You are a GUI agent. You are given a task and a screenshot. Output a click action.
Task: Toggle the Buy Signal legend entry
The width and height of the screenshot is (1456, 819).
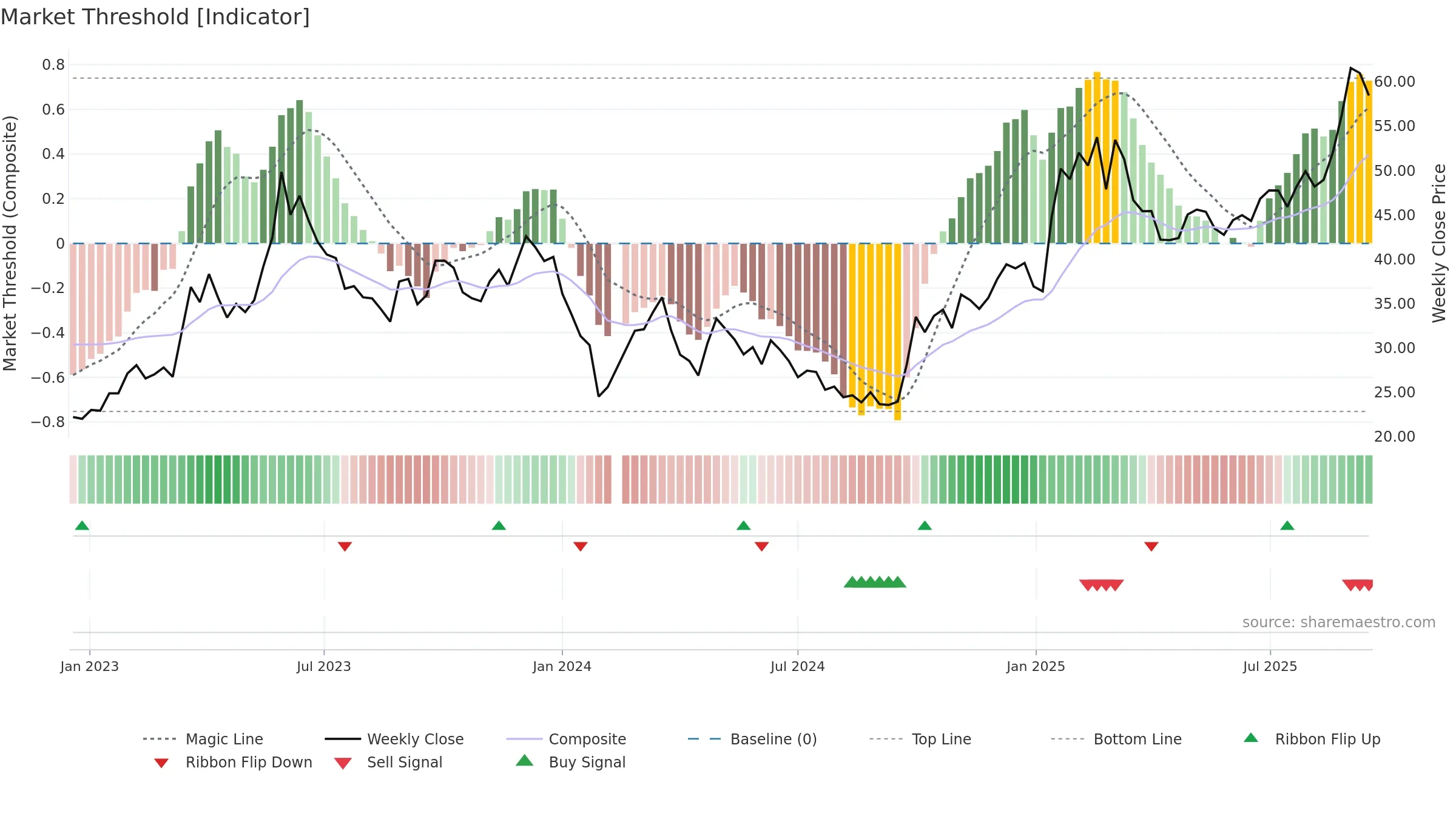[570, 762]
